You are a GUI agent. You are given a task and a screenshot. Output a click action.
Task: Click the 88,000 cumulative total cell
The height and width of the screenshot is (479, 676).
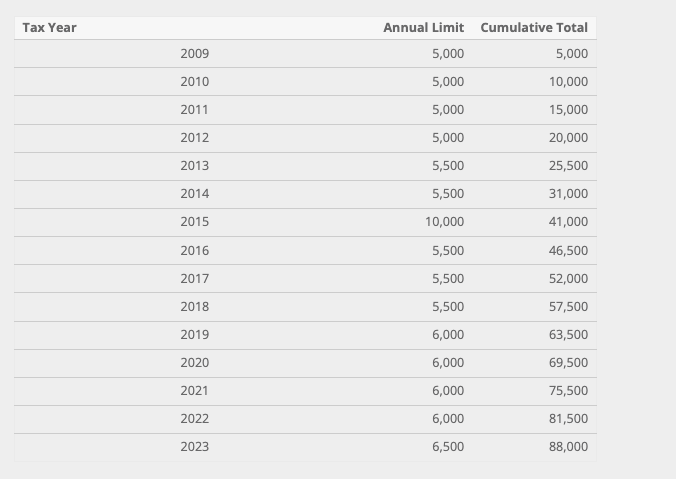point(568,446)
